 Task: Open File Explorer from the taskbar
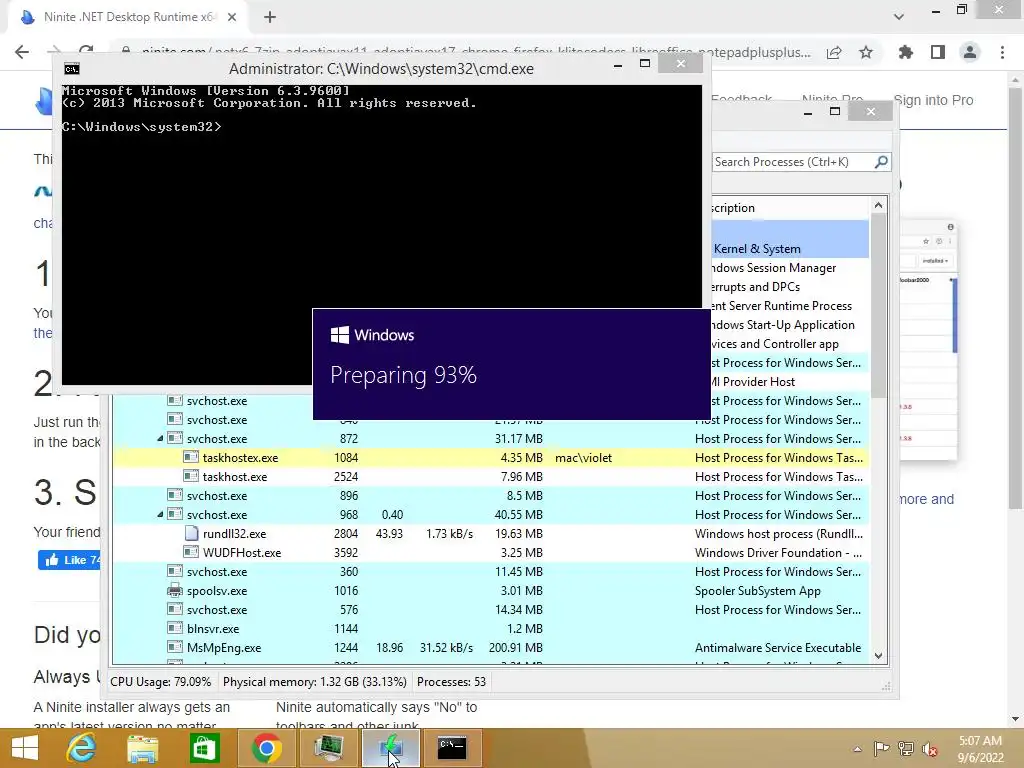pos(143,748)
